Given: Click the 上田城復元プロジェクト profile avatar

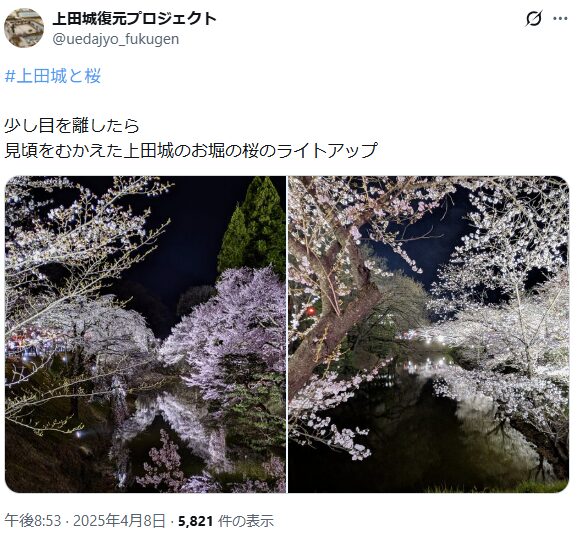Looking at the screenshot, I should 24,28.
